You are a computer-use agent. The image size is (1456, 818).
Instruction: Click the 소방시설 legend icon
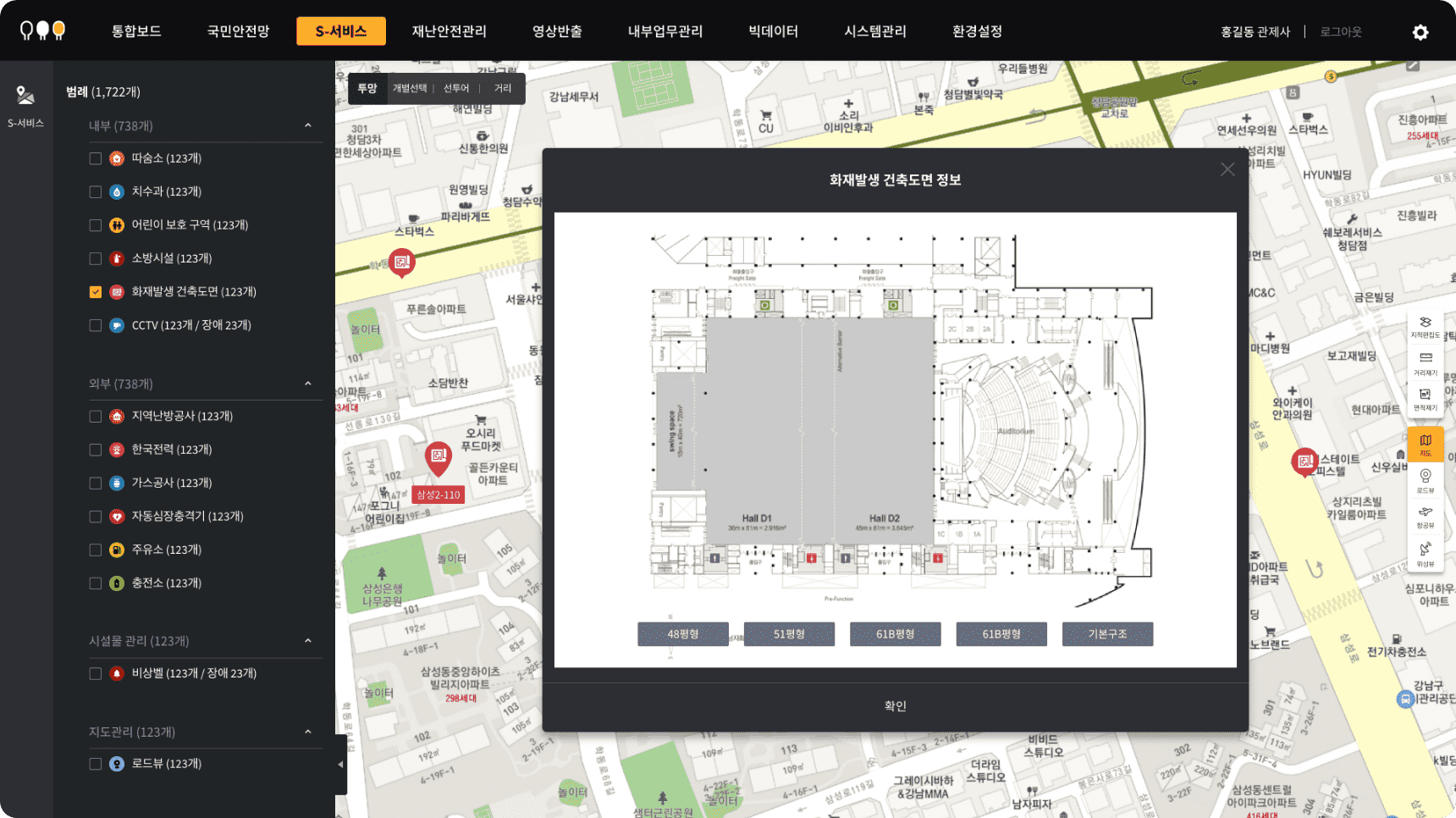click(x=117, y=258)
